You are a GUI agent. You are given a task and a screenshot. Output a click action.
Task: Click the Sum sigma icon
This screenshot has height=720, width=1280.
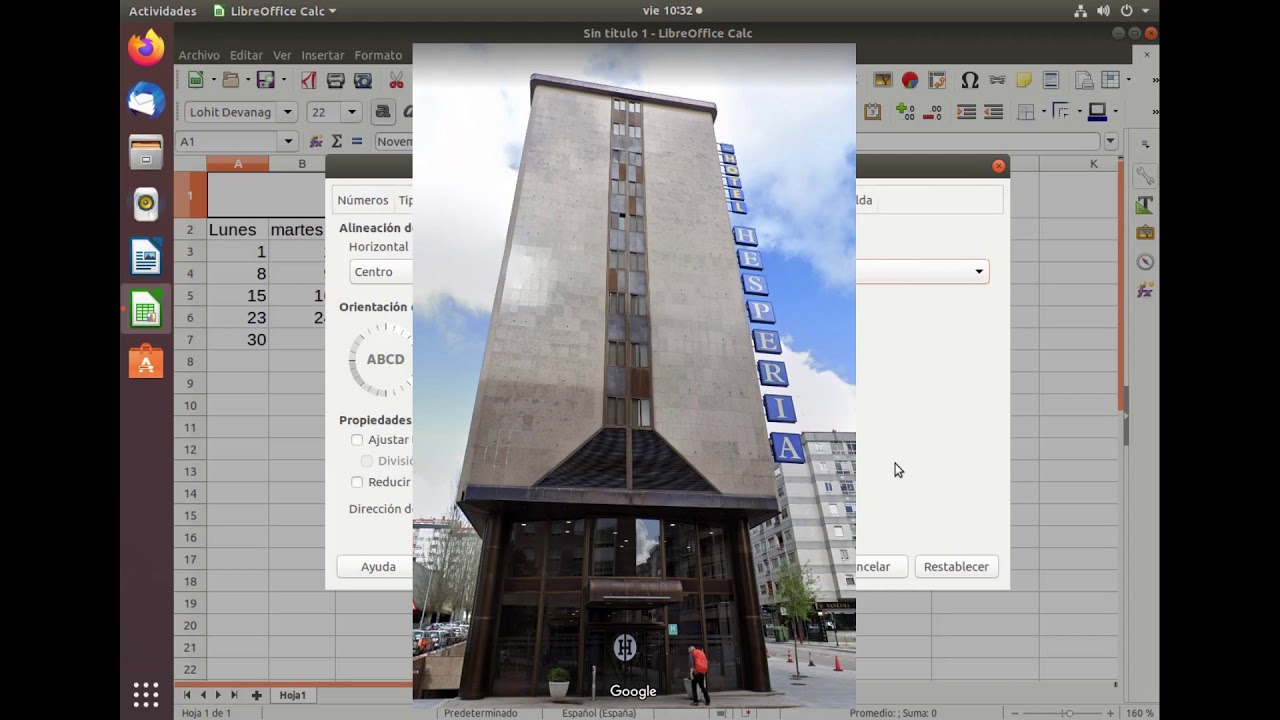click(337, 142)
